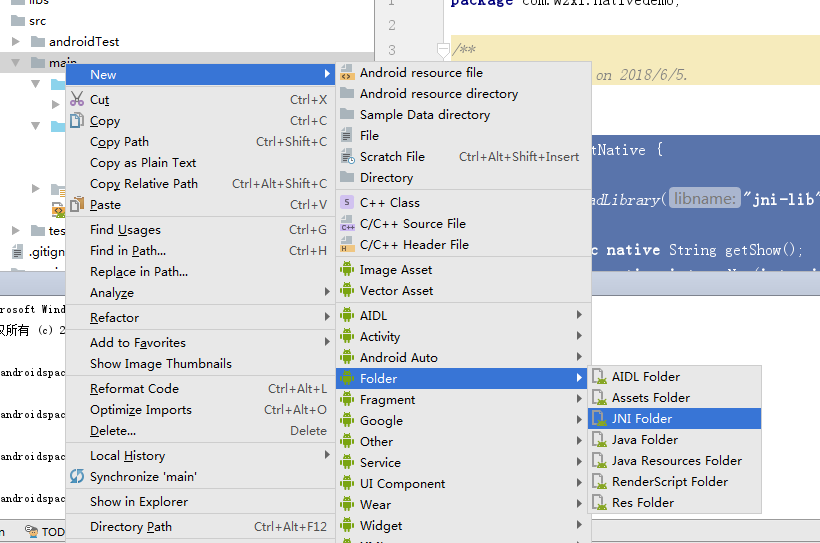Expand the androidTest folder tree arrow

pyautogui.click(x=16, y=41)
